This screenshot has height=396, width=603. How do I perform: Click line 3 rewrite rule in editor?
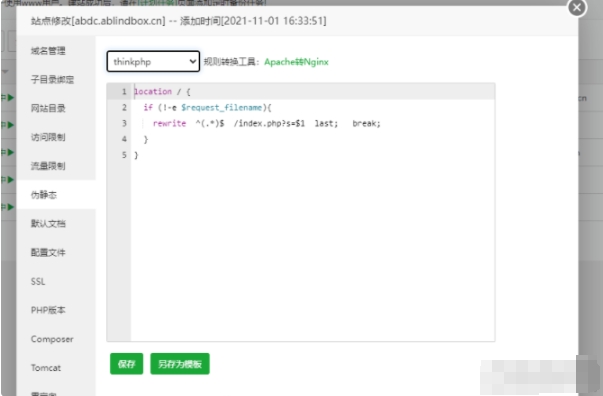[x=266, y=123]
